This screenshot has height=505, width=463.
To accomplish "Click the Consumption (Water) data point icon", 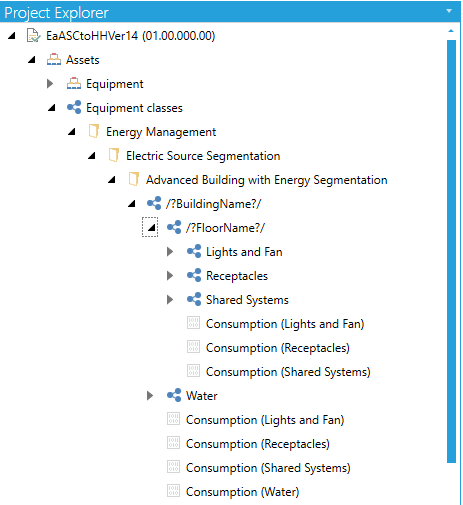I will [x=173, y=491].
